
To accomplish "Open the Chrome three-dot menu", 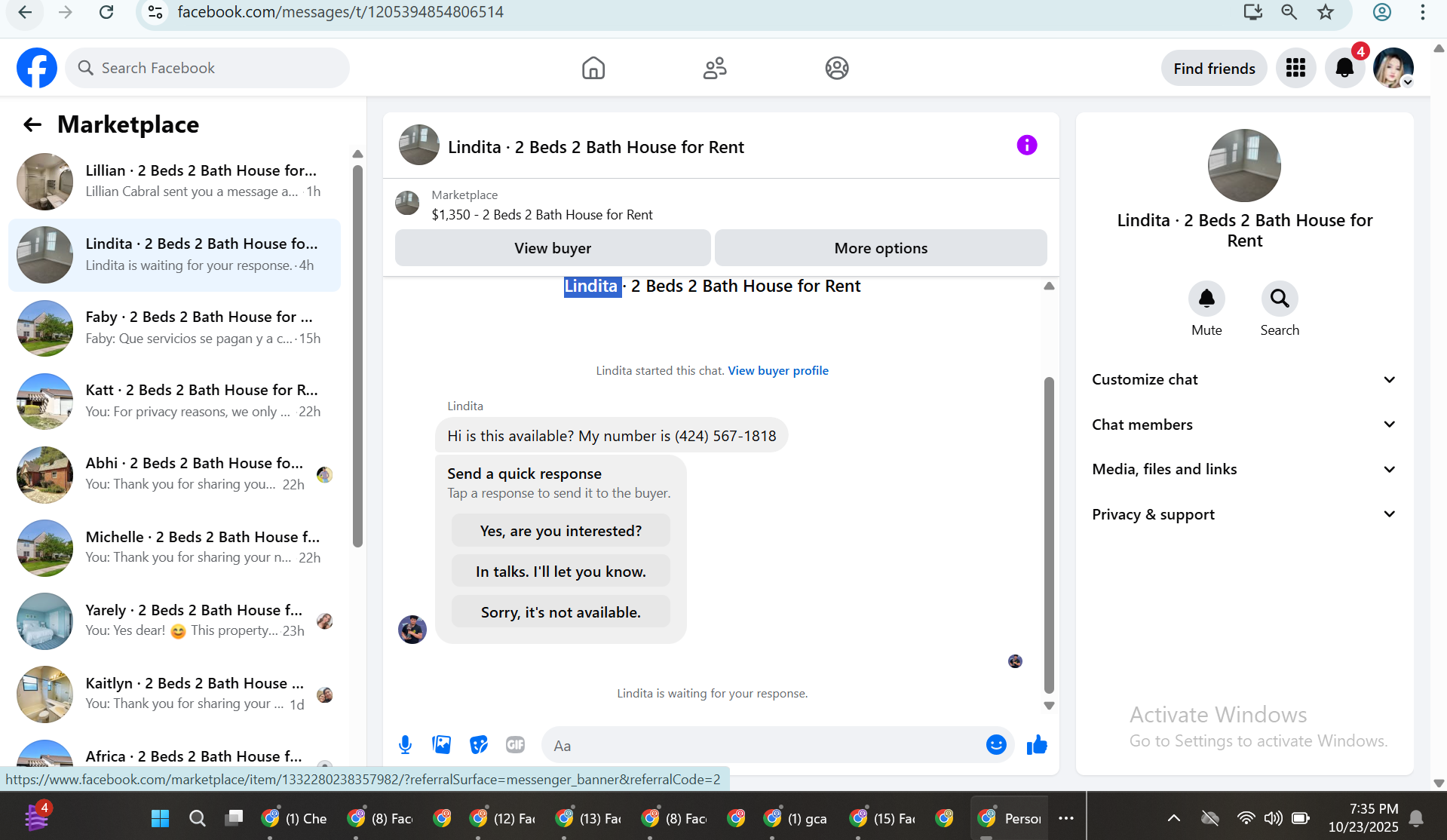I will [1422, 12].
